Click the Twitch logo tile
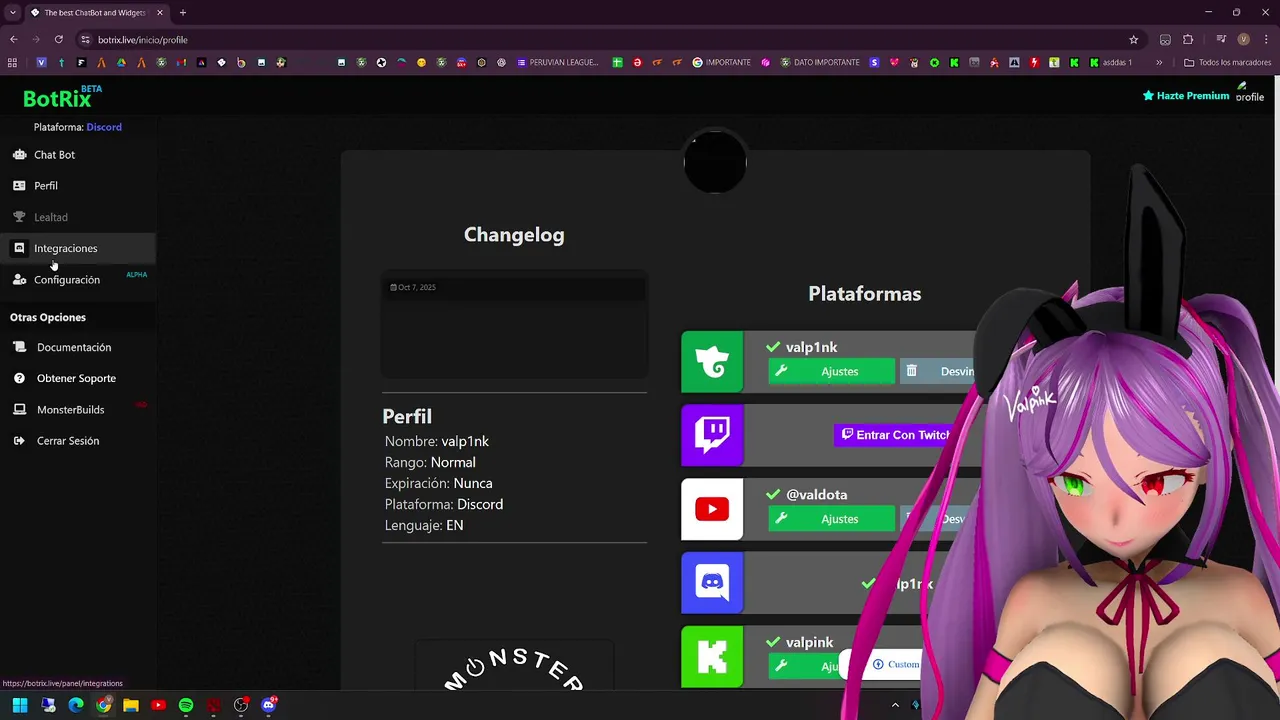The image size is (1280, 720). 712,435
